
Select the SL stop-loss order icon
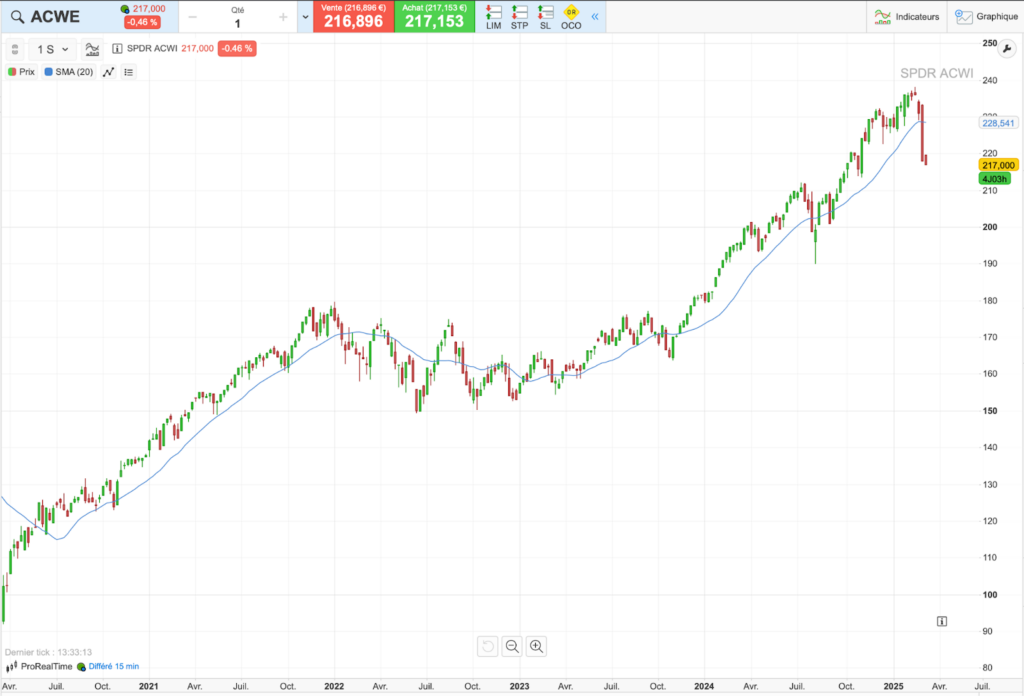point(545,17)
